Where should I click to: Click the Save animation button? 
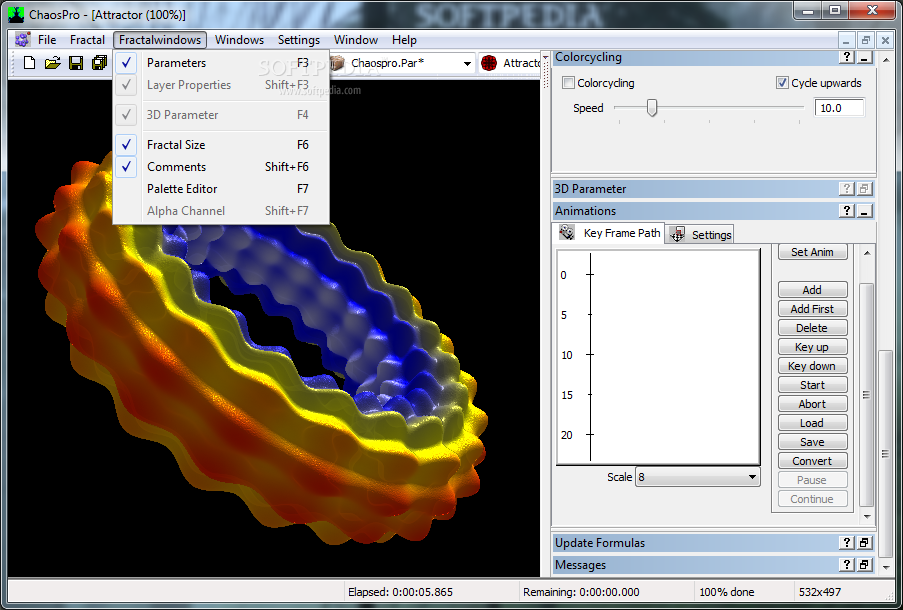812,442
